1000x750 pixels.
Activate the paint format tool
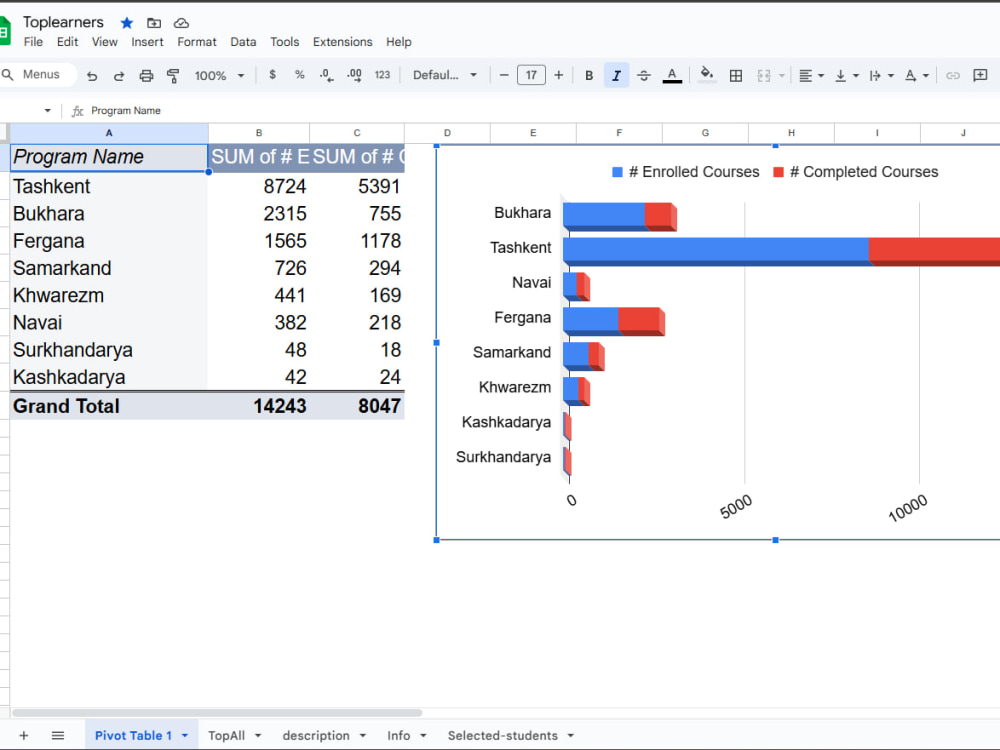[x=173, y=75]
